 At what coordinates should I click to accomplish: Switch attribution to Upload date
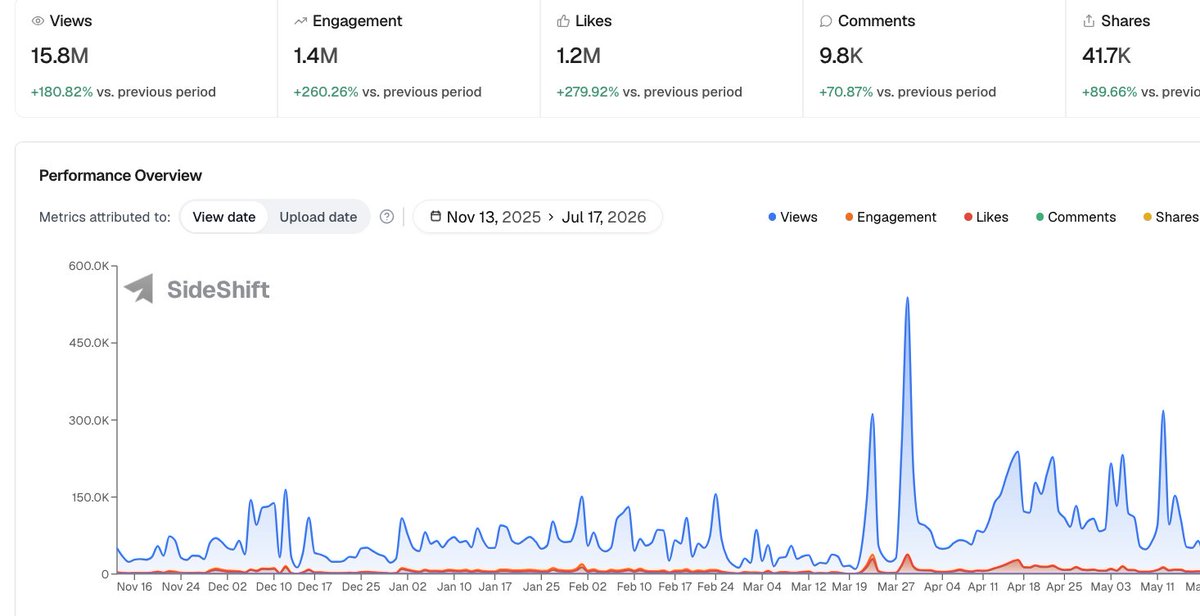point(318,217)
